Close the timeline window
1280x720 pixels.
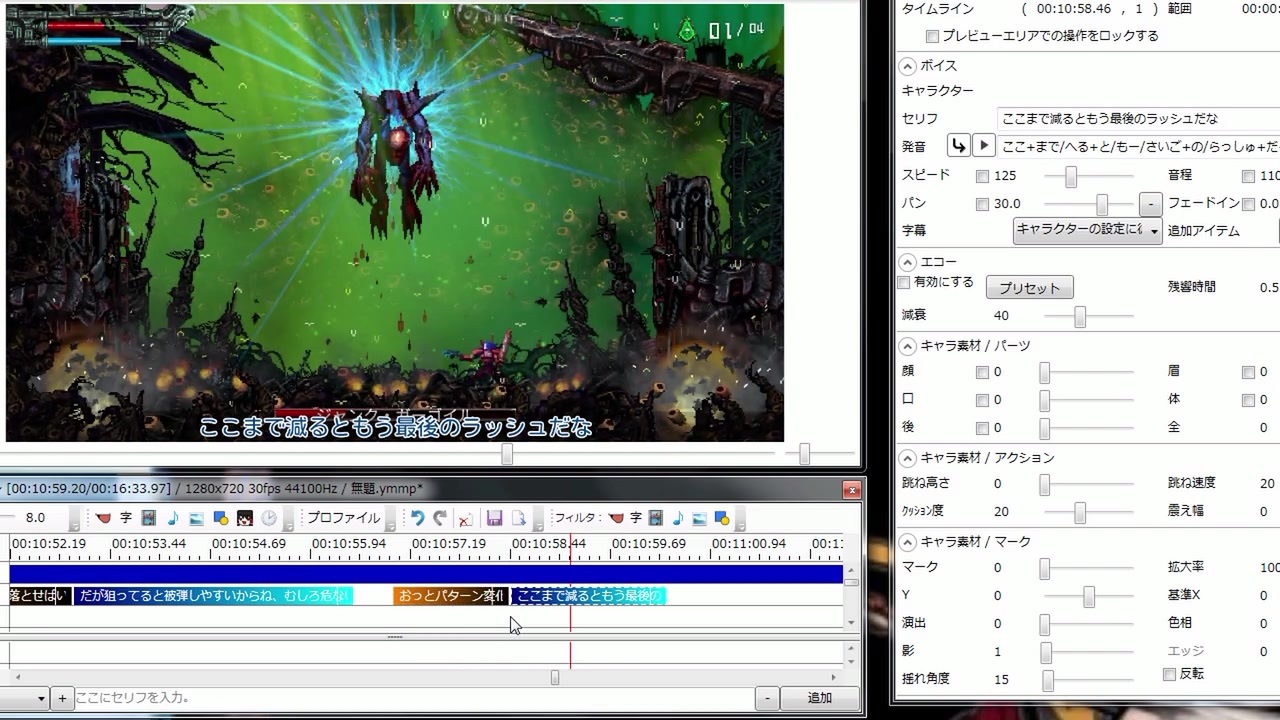coord(852,489)
